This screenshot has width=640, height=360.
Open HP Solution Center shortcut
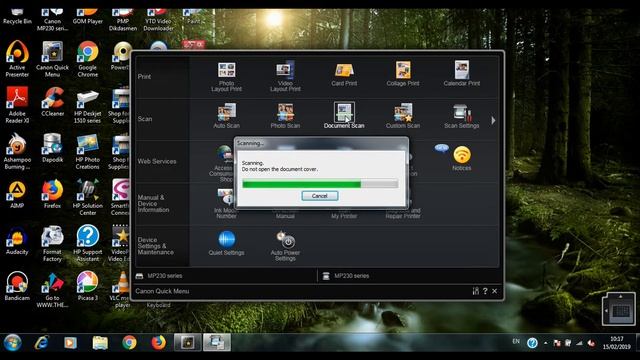pos(87,197)
